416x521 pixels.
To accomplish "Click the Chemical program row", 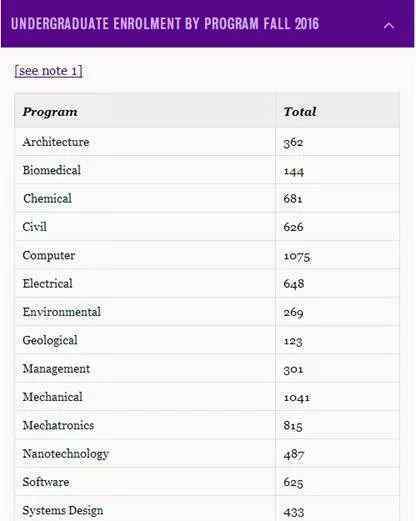I will coord(207,199).
